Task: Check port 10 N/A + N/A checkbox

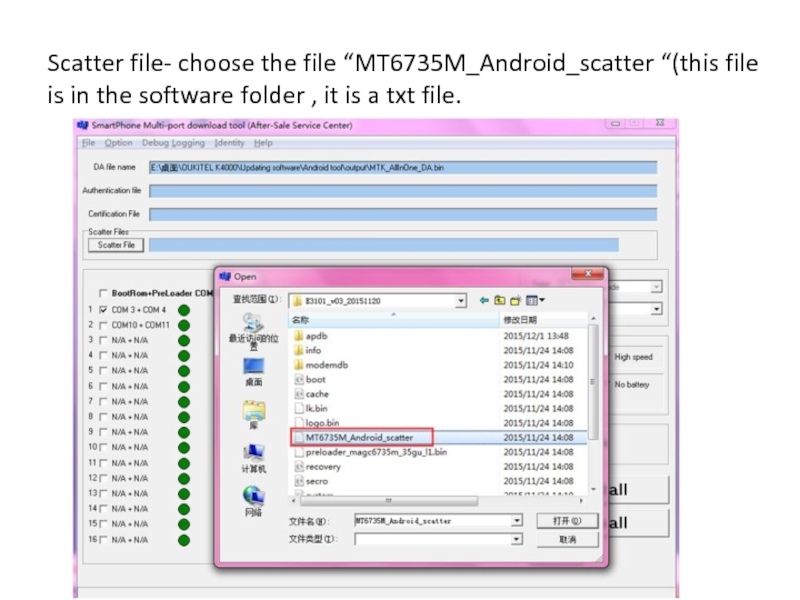Action: (103, 447)
